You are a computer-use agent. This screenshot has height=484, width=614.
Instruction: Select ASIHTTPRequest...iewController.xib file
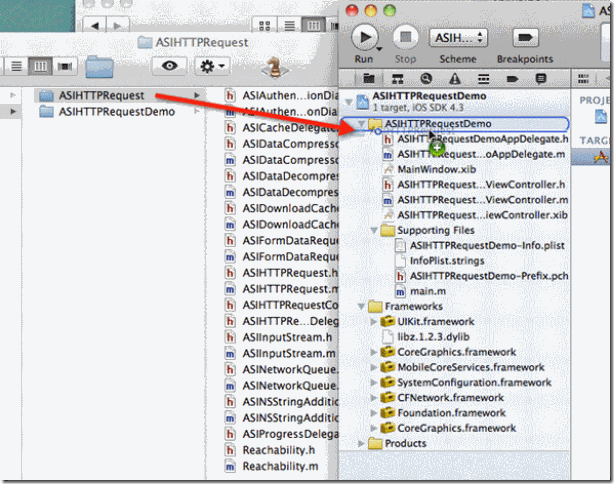click(482, 215)
